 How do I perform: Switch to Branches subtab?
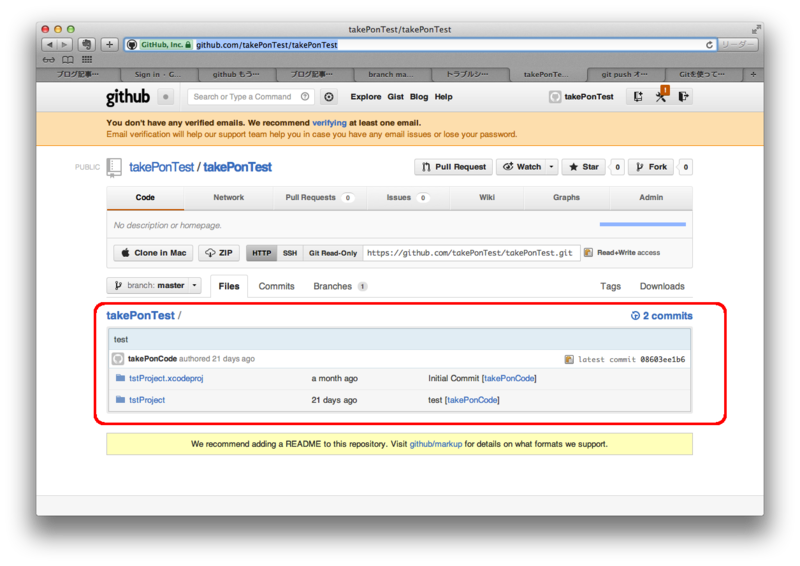[x=339, y=286]
